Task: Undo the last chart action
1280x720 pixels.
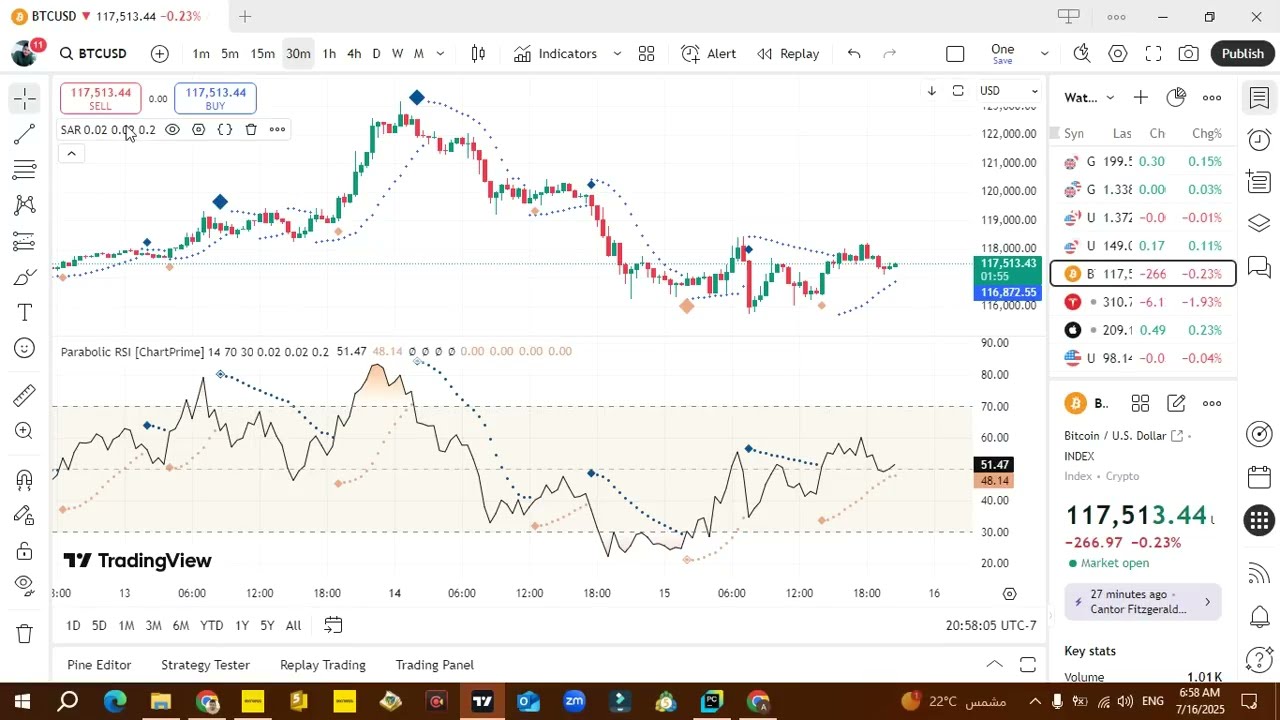Action: click(854, 53)
